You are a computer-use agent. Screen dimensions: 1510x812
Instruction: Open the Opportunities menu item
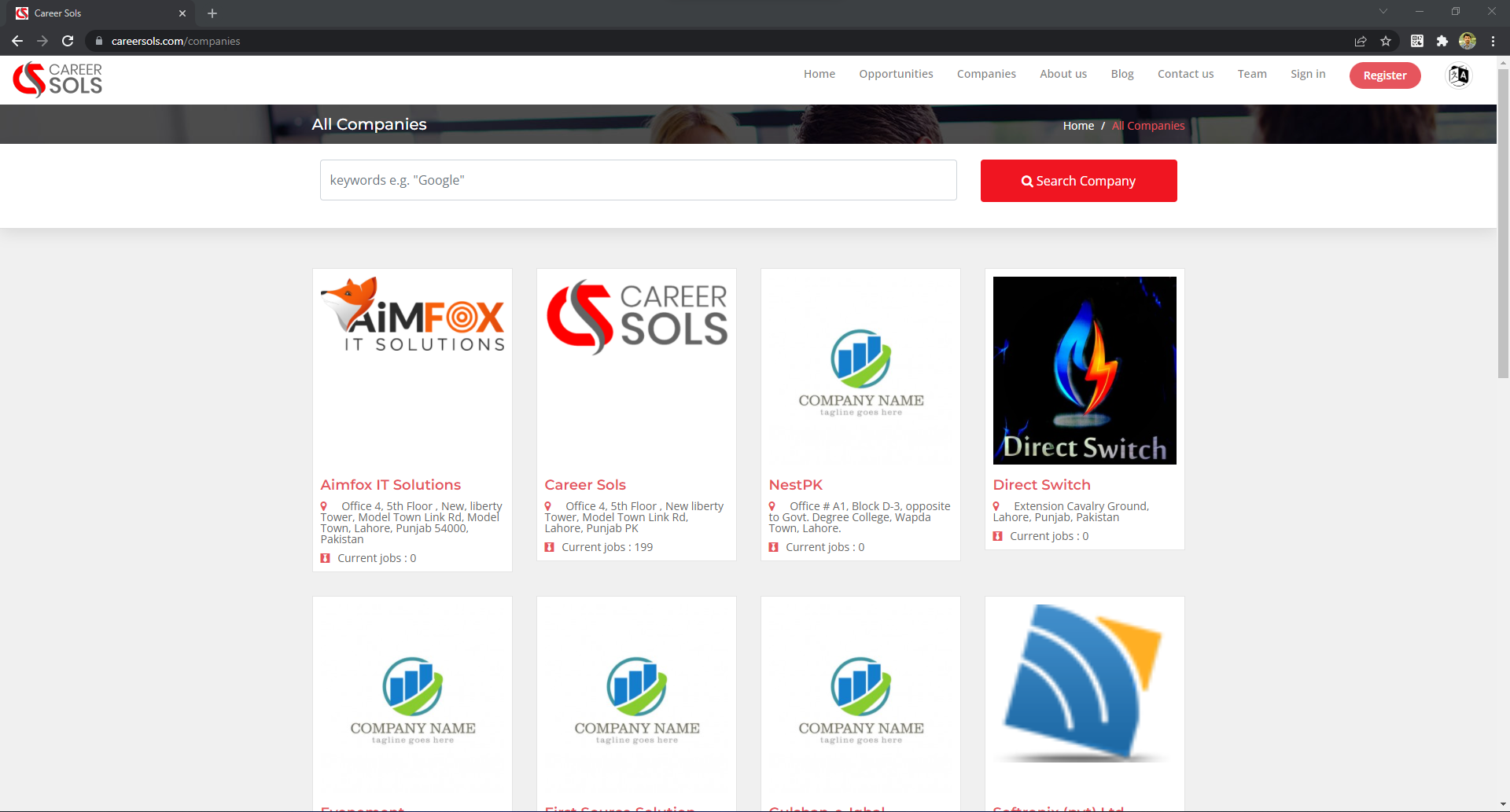coord(896,74)
